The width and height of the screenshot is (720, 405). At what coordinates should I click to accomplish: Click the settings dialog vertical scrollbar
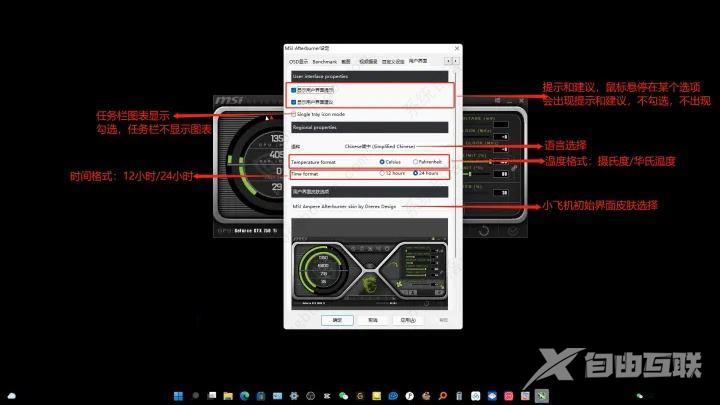tap(455, 165)
